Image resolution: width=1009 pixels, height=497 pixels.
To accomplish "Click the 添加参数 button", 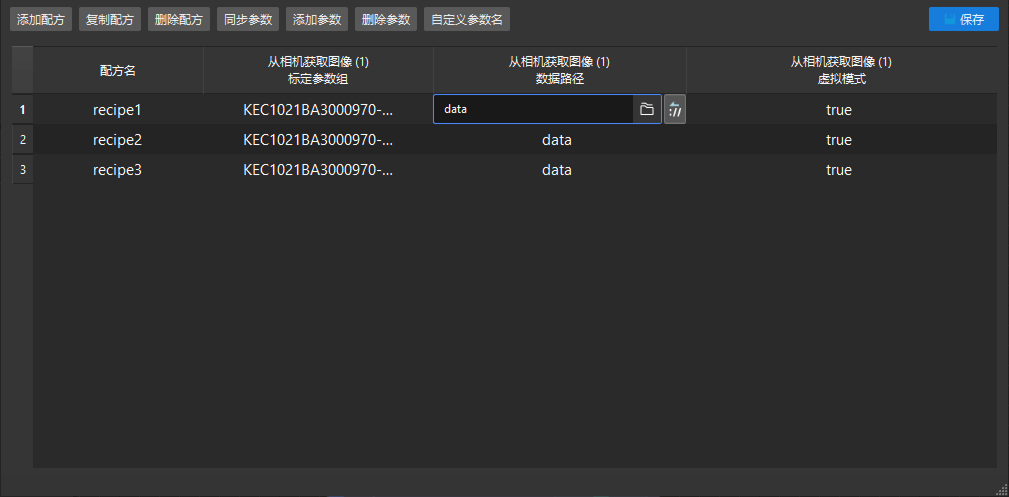I will (317, 19).
